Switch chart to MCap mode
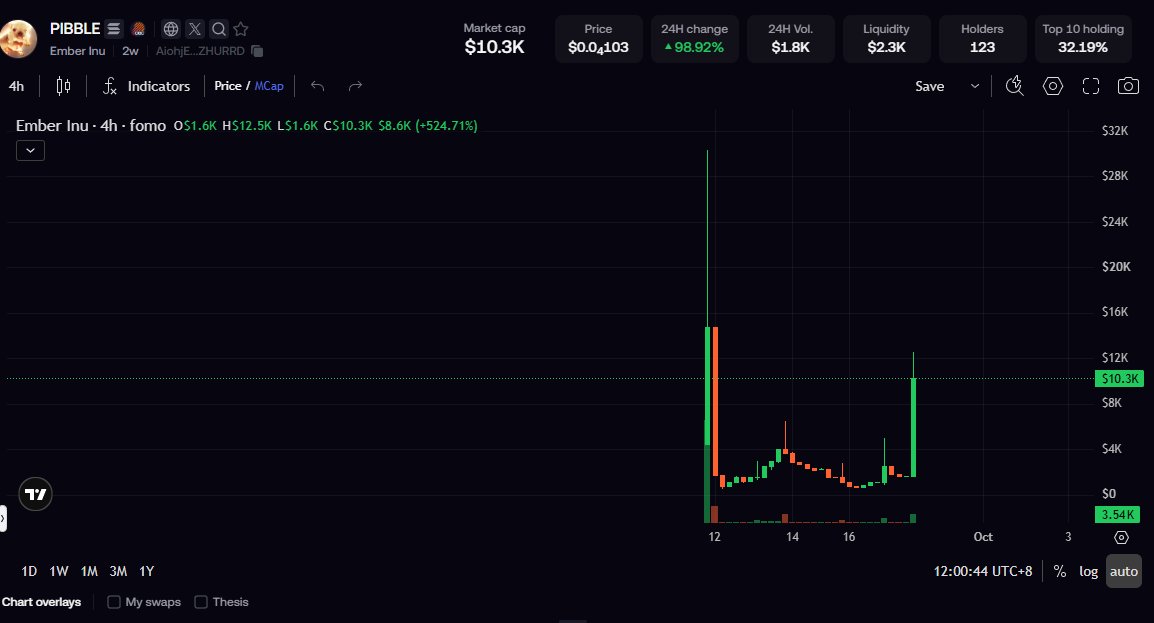 (269, 86)
